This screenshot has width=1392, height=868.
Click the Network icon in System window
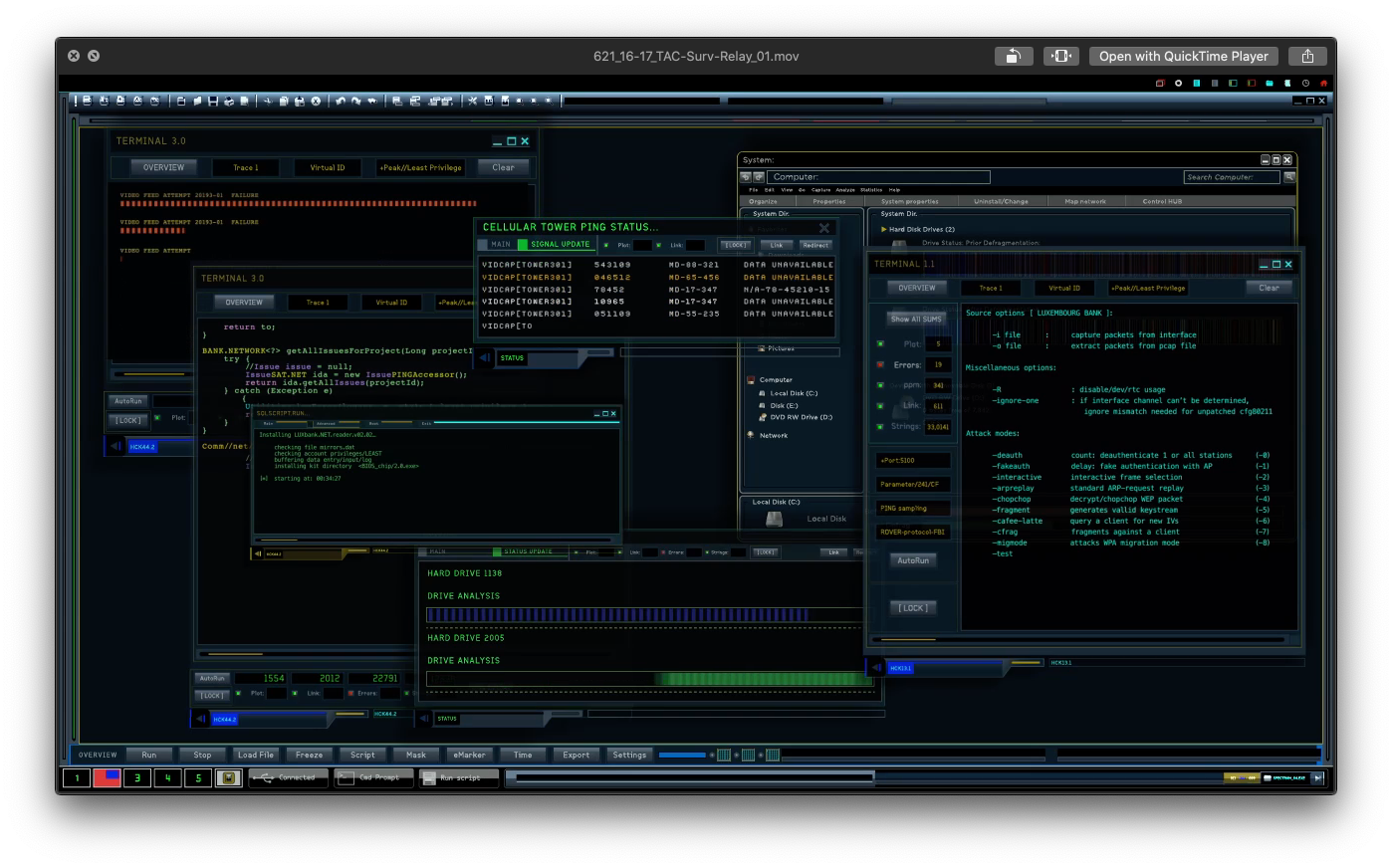pyautogui.click(x=751, y=435)
